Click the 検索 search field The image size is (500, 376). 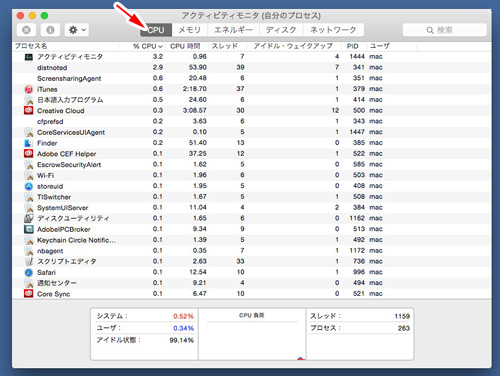[x=445, y=30]
